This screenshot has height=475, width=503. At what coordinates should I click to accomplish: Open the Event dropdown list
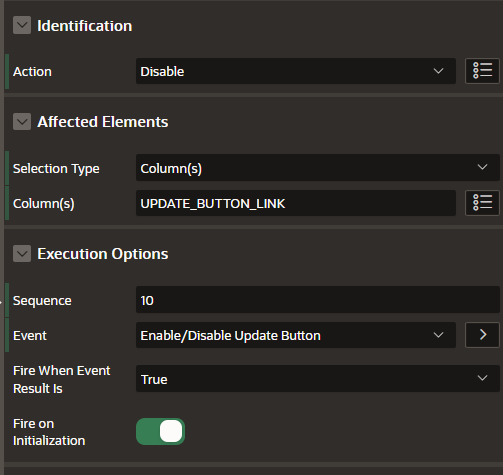click(x=296, y=335)
